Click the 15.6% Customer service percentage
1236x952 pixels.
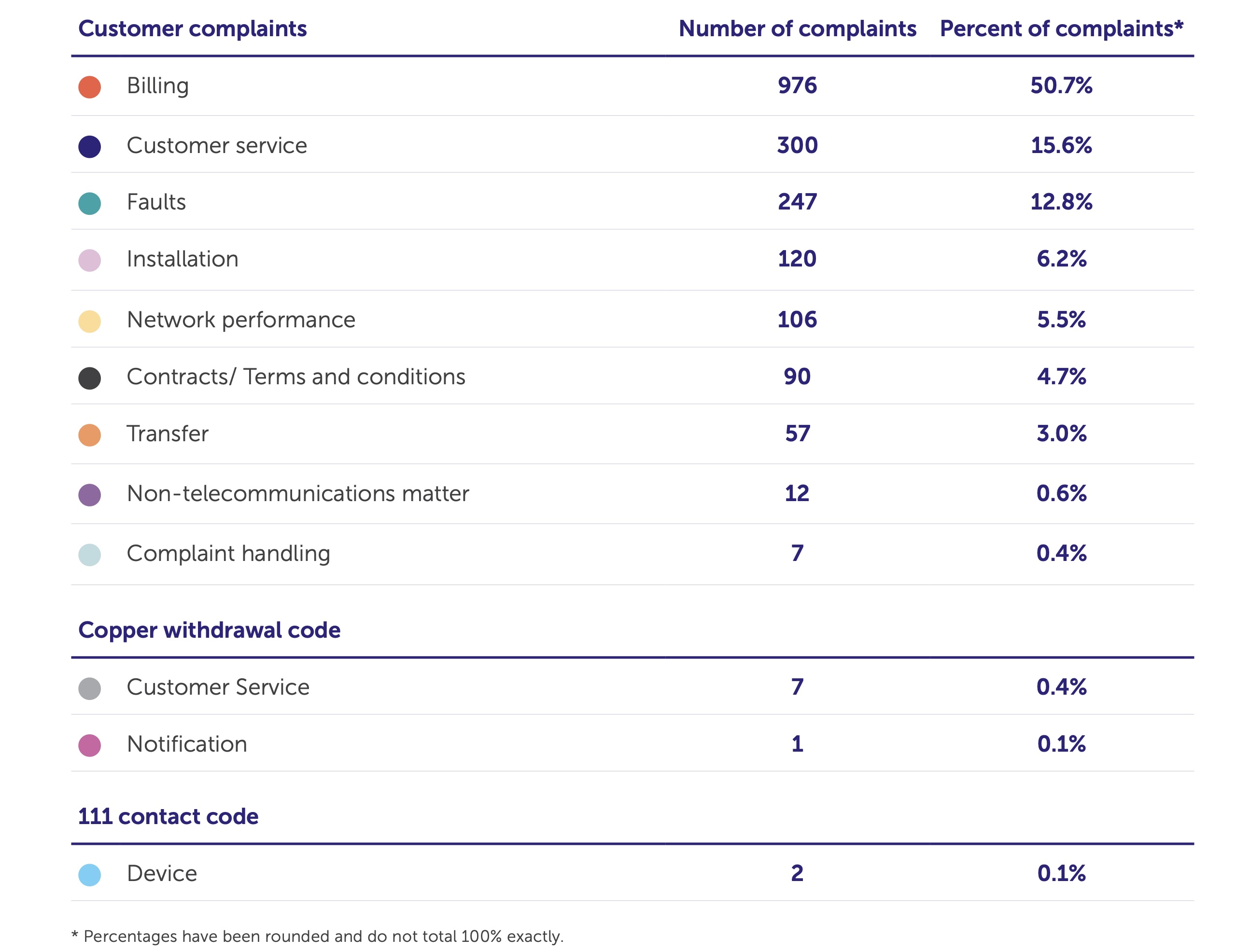[1061, 145]
